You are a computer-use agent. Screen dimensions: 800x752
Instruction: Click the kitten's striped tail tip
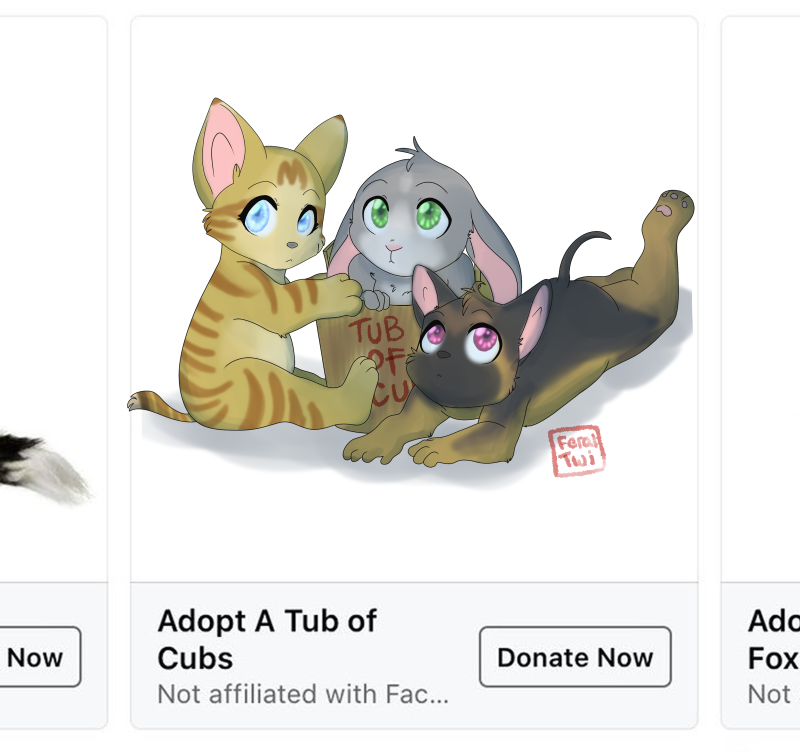click(140, 403)
